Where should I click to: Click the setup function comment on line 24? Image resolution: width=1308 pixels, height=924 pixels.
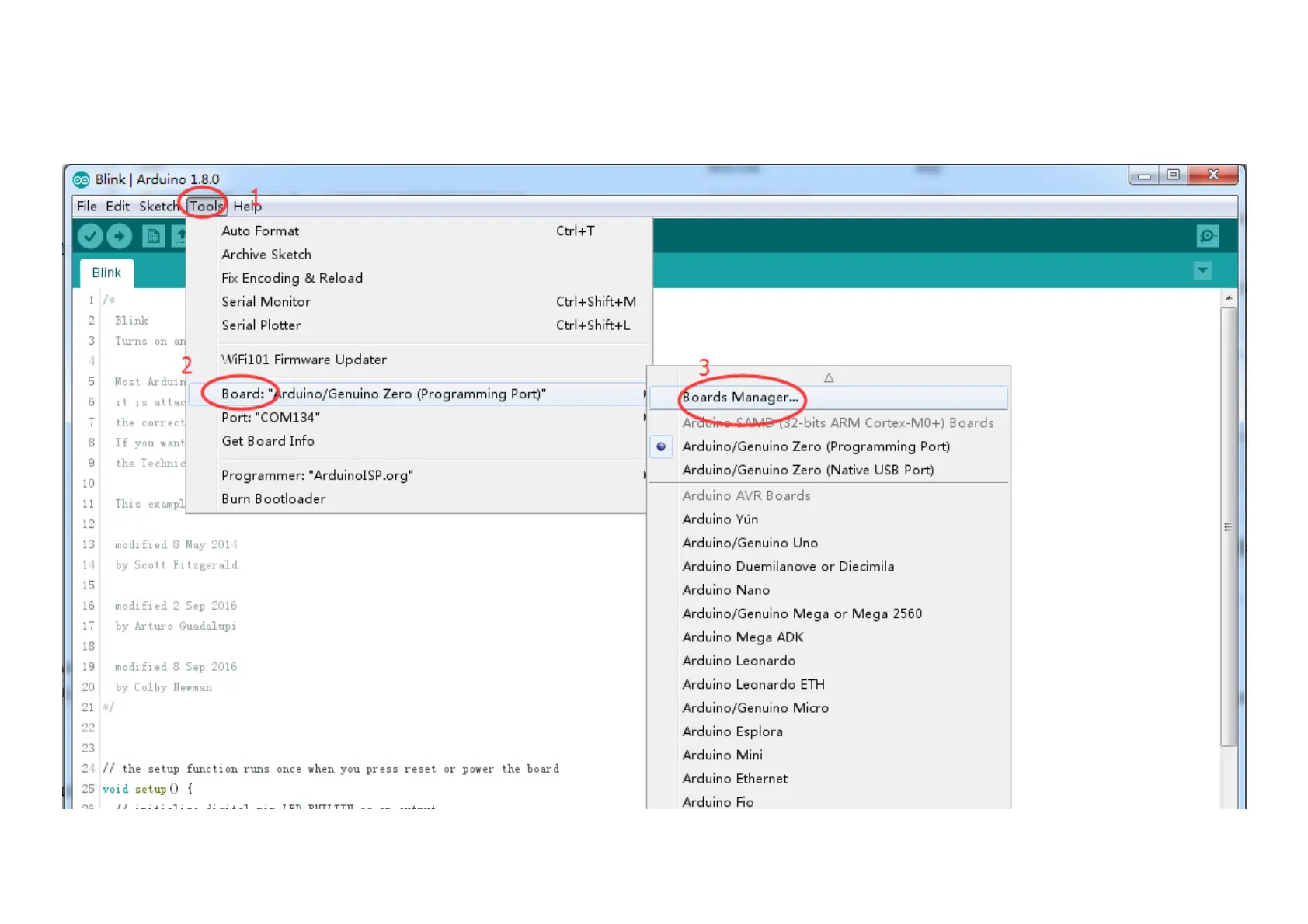[331, 769]
